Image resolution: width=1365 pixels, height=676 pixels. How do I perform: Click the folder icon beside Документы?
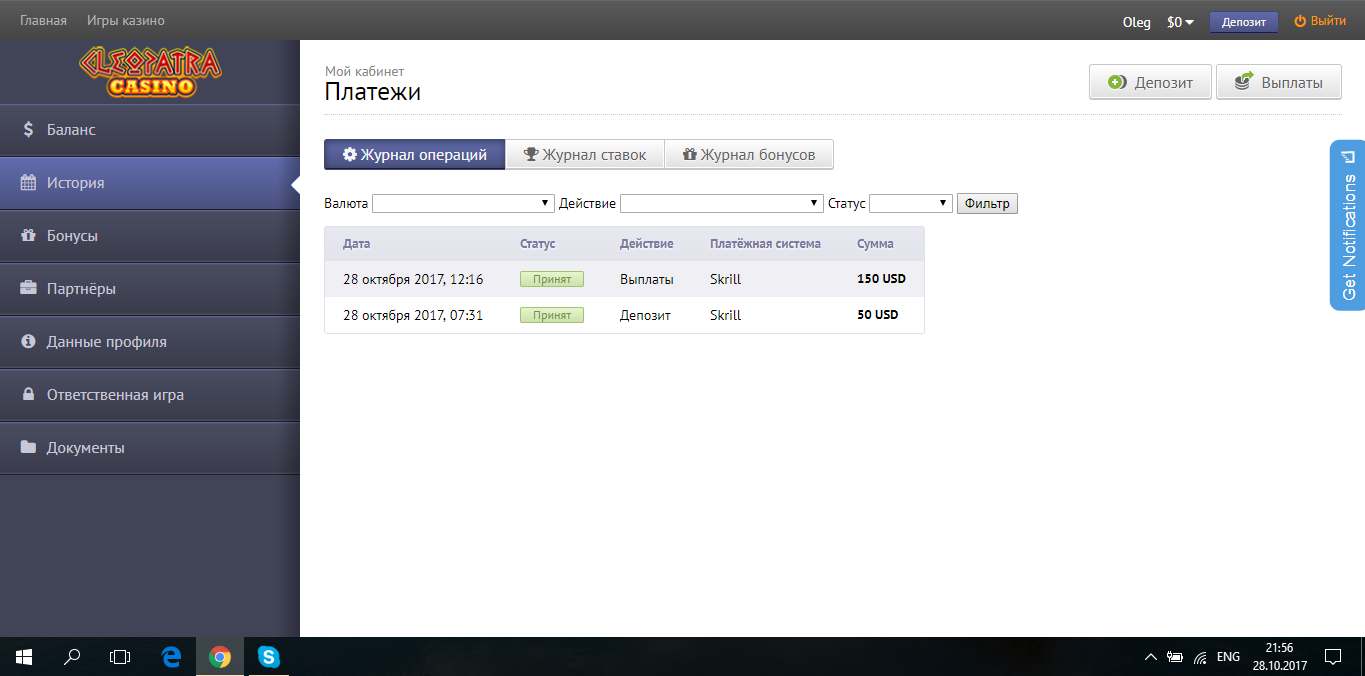click(28, 448)
